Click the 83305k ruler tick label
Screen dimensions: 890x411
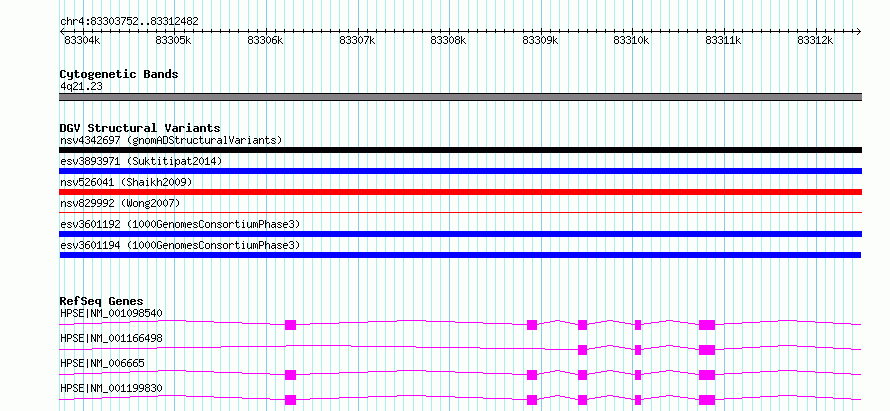coord(174,40)
